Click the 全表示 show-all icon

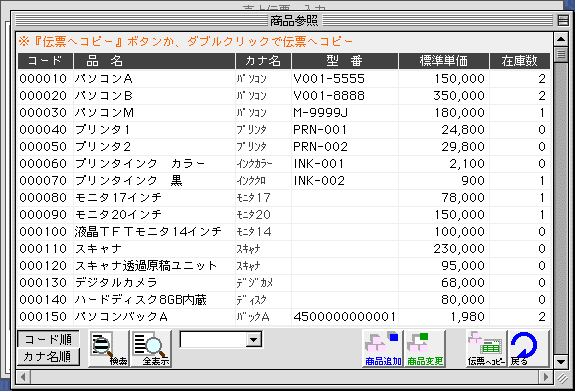click(151, 348)
